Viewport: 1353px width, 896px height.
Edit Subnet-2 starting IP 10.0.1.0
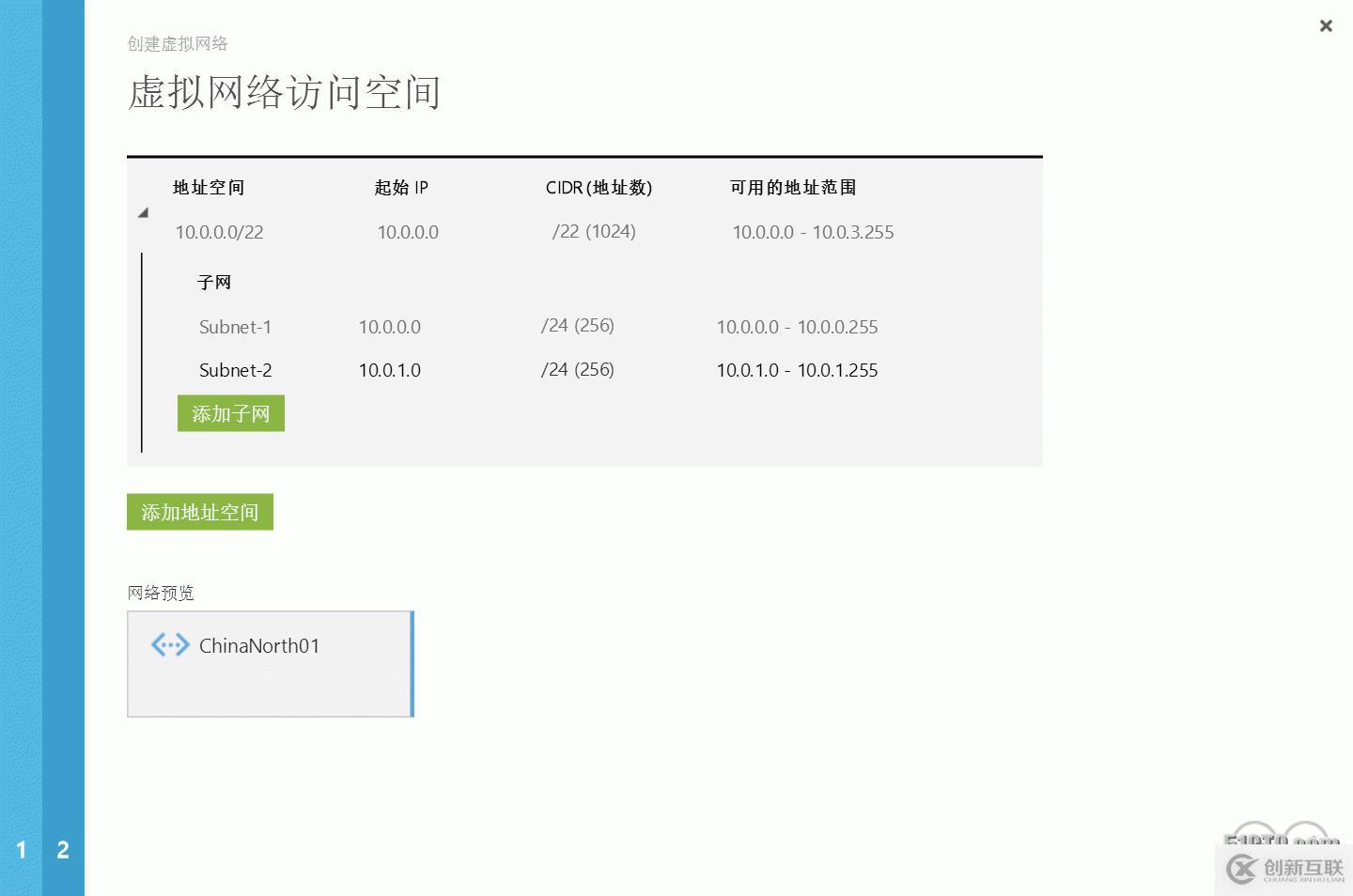coord(389,370)
